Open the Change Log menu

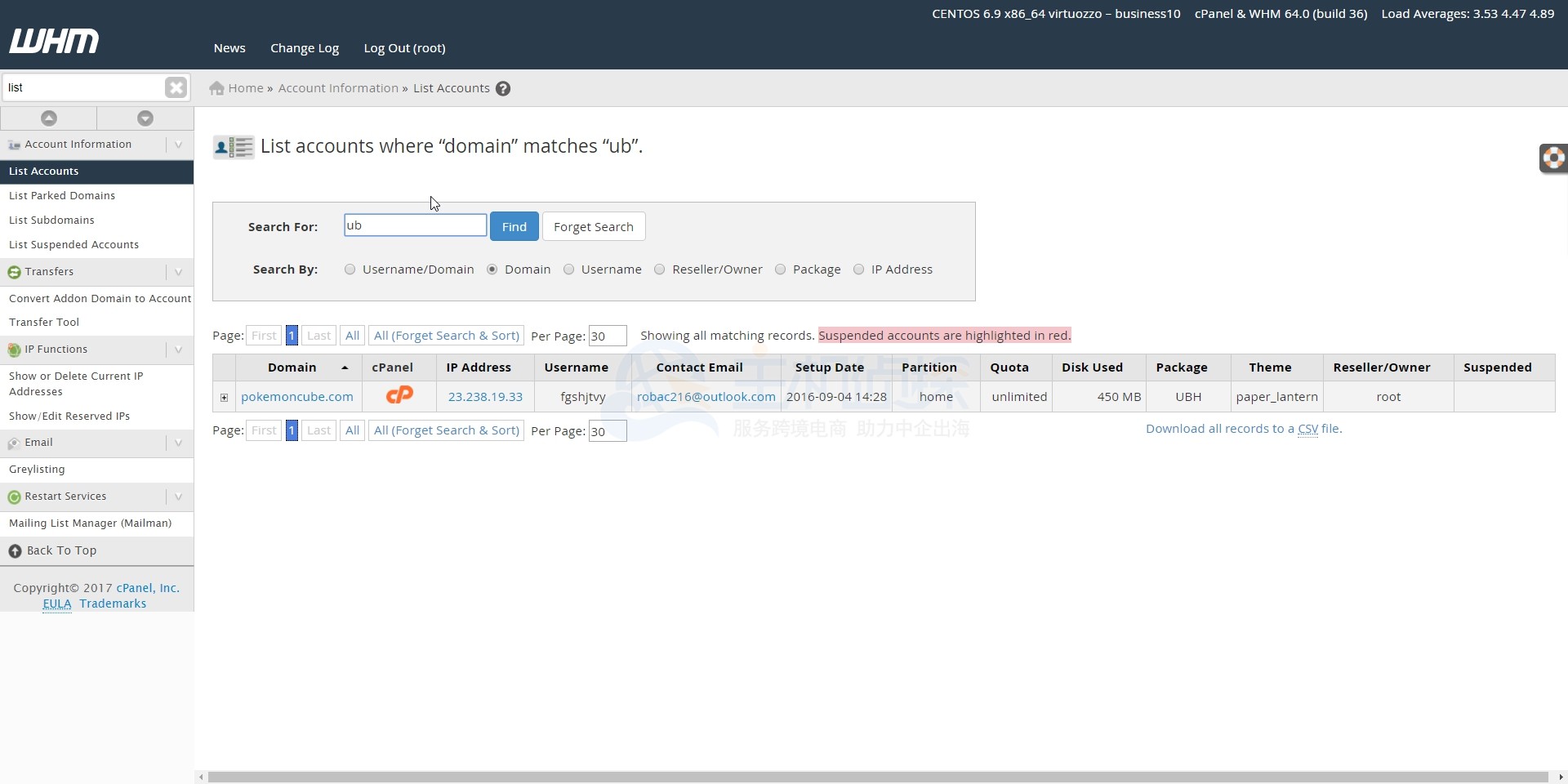pyautogui.click(x=304, y=47)
